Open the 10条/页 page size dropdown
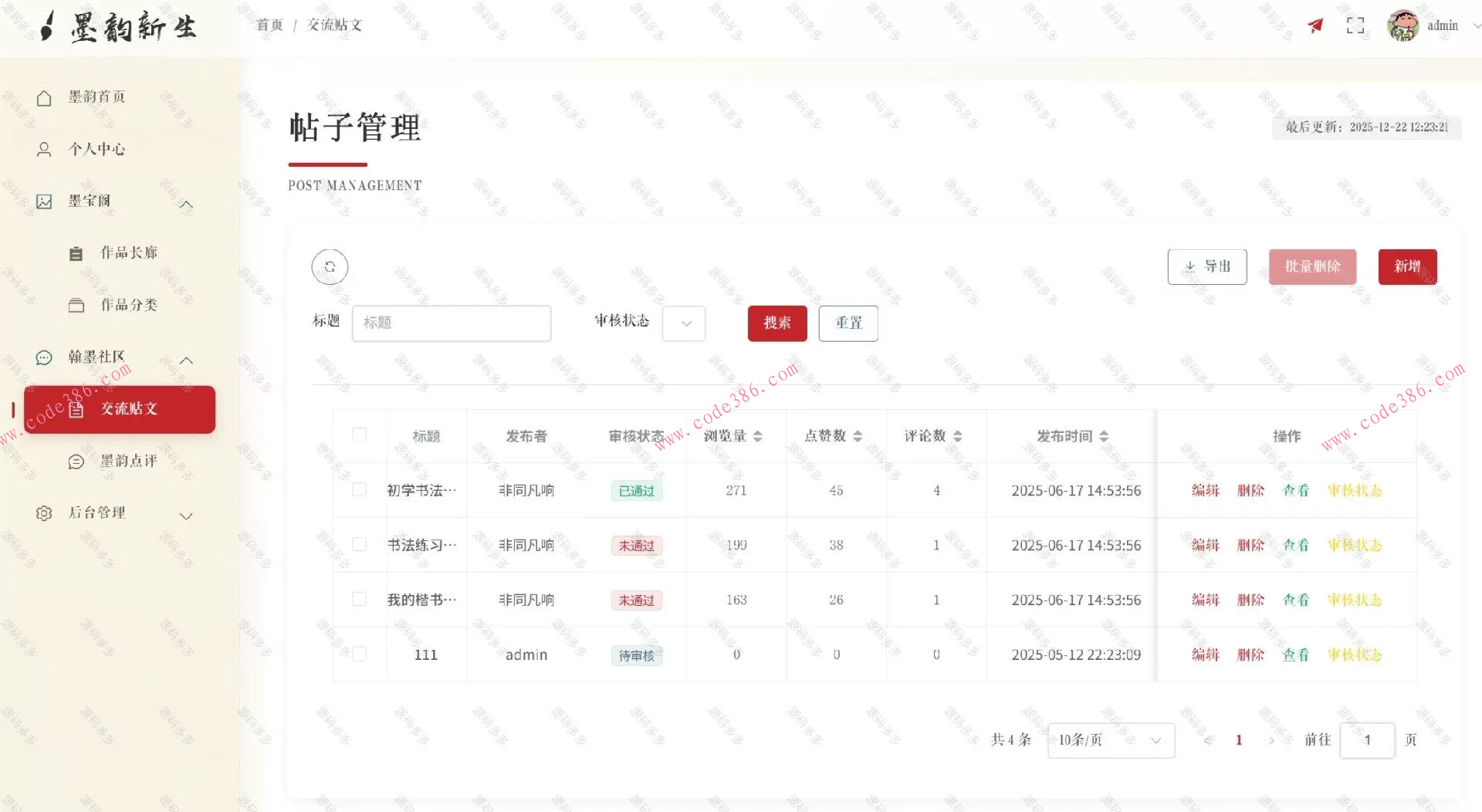 (x=1110, y=739)
